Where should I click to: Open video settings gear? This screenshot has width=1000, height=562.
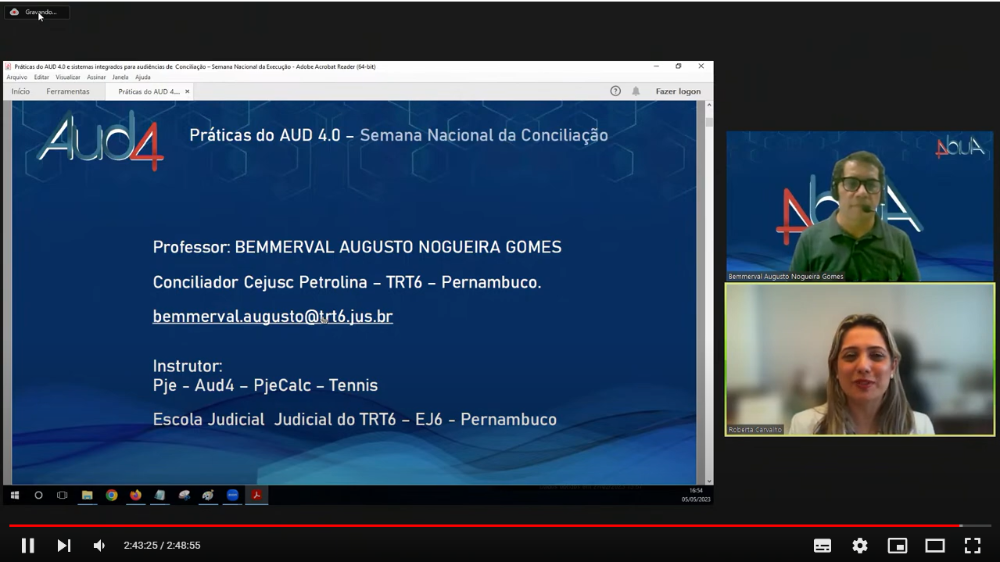pos(860,545)
